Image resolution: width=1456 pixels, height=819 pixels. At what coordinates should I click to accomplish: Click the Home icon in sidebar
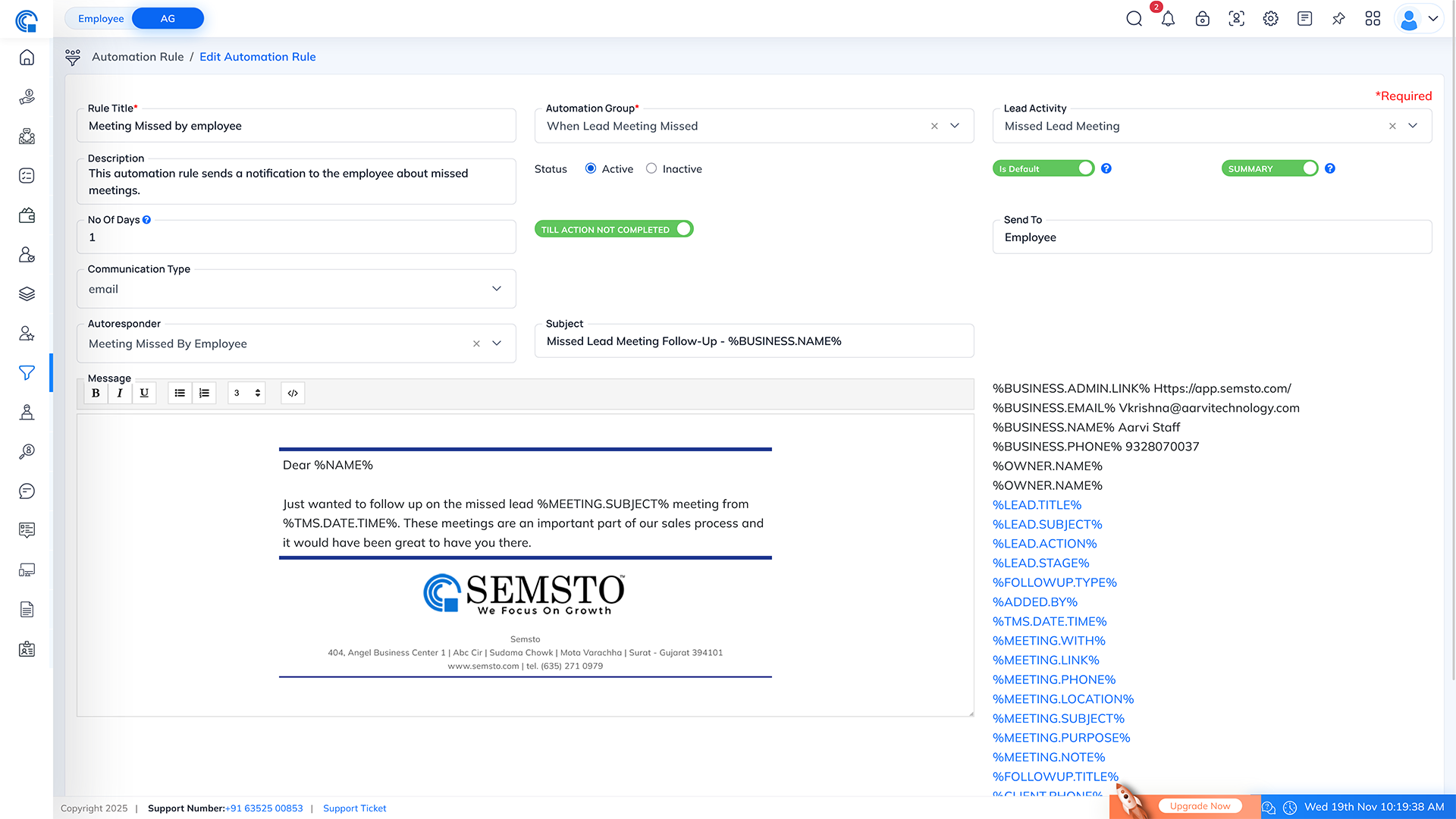pyautogui.click(x=27, y=58)
